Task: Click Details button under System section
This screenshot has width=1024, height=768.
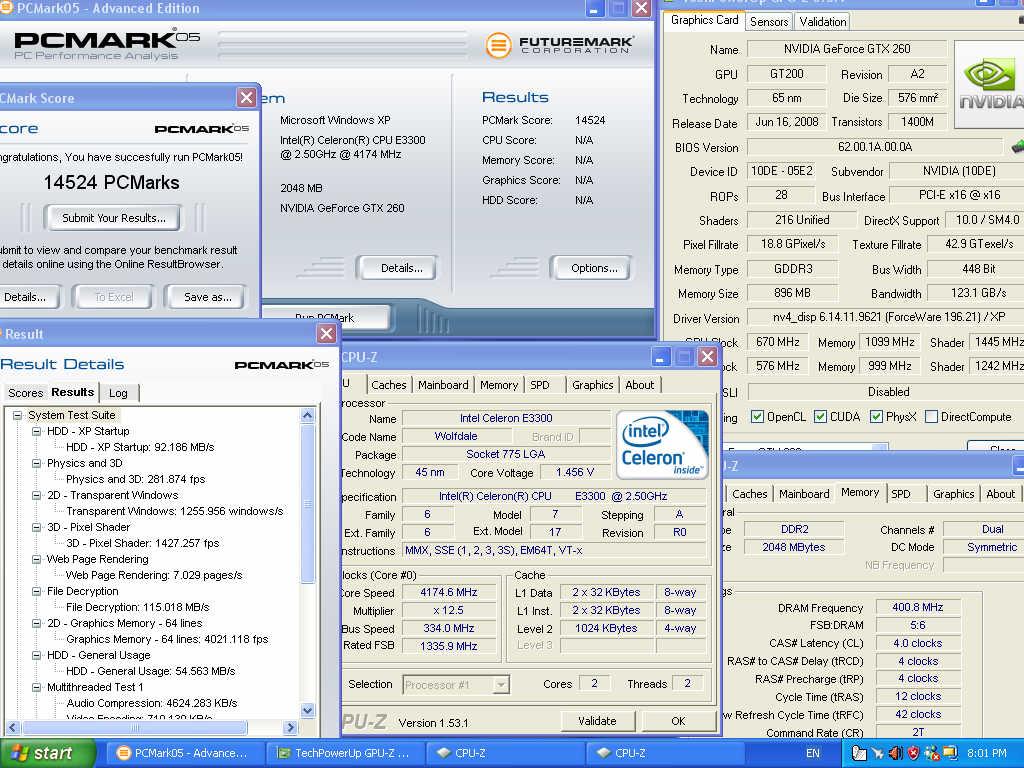Action: (x=397, y=268)
